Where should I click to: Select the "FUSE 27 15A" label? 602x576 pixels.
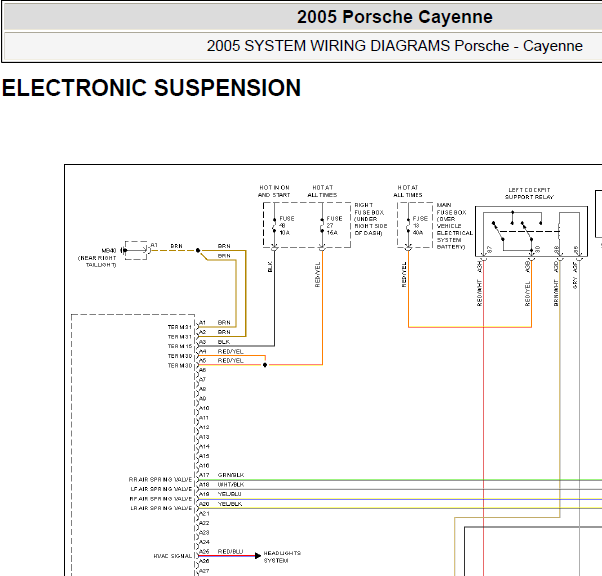click(x=334, y=226)
